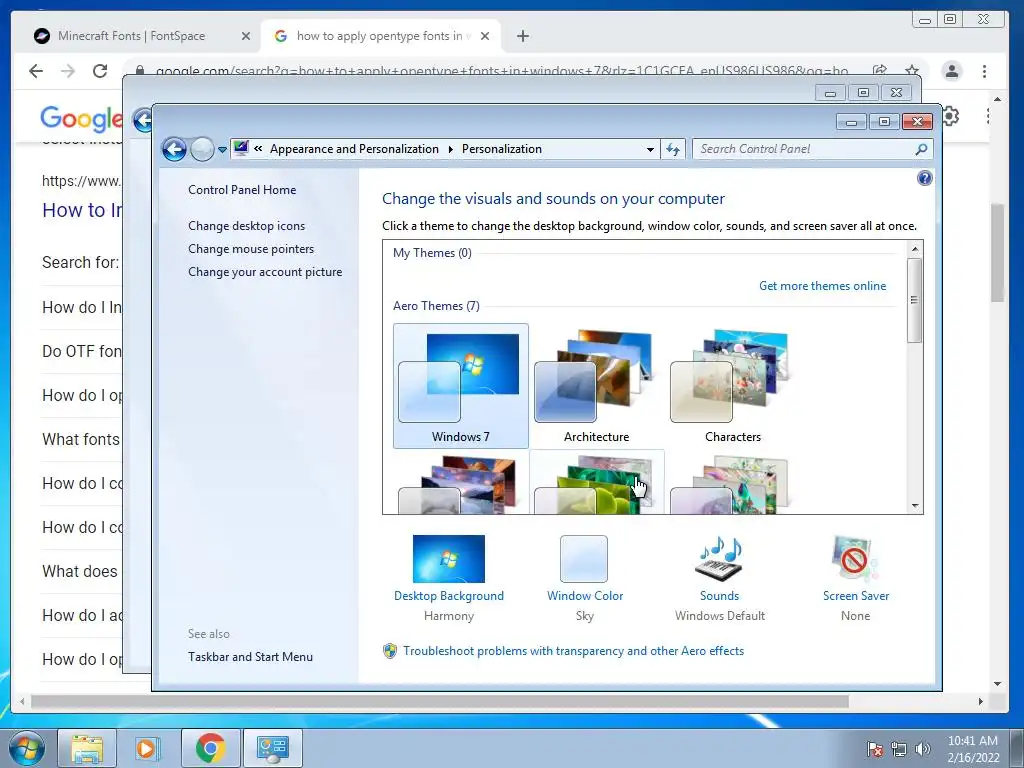Close the Minecraft Fonts tab in Chrome

(x=246, y=36)
